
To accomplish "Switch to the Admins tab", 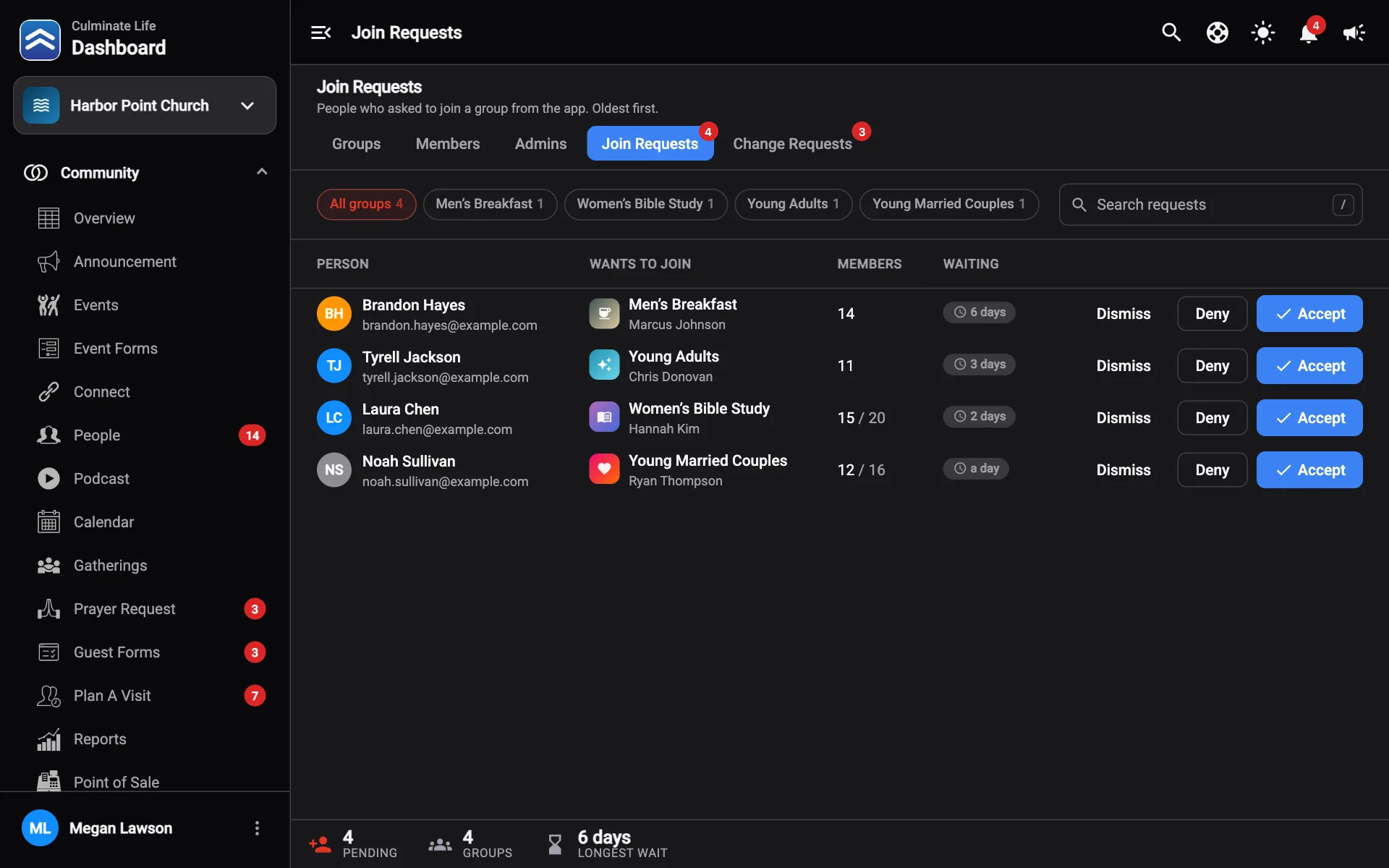I will pos(540,143).
